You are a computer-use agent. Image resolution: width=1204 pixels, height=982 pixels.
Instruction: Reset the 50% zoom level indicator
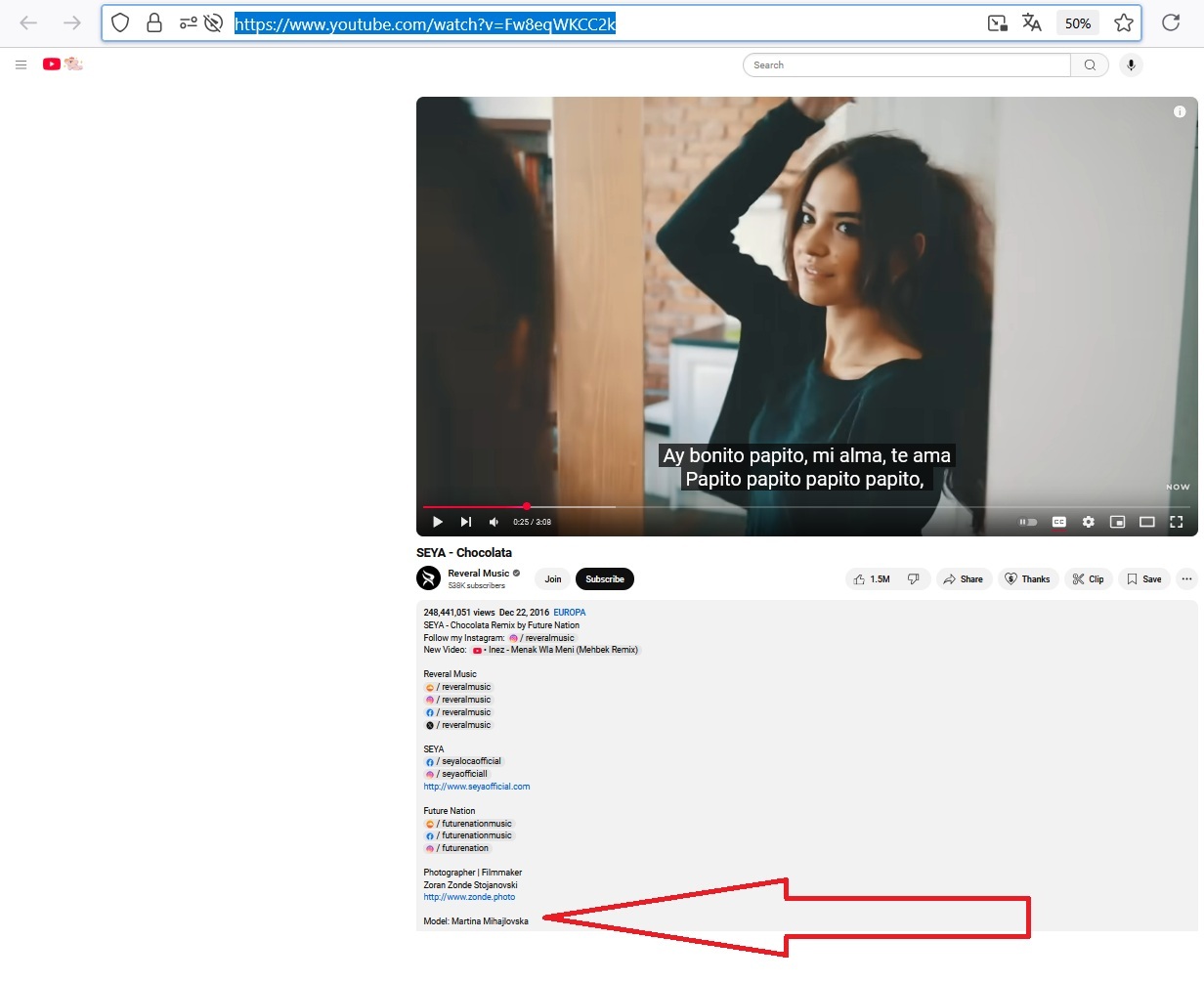tap(1078, 23)
